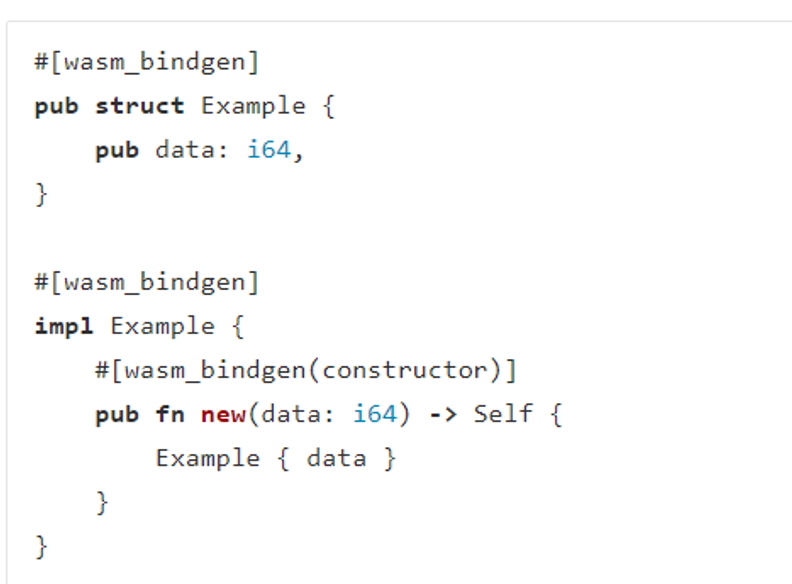Click the word 'constructor' inside the attribute
Screen dimensions: 792x584
tap(405, 371)
